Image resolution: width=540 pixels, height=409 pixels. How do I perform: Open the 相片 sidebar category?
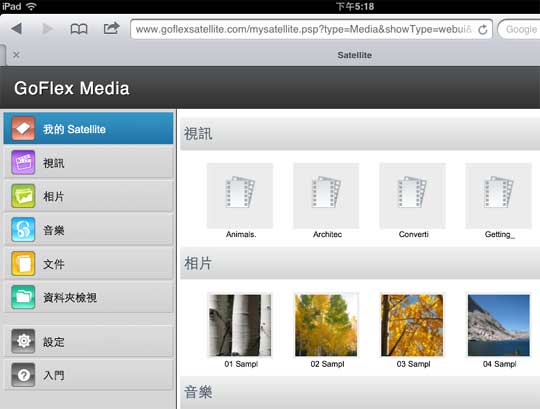click(88, 196)
